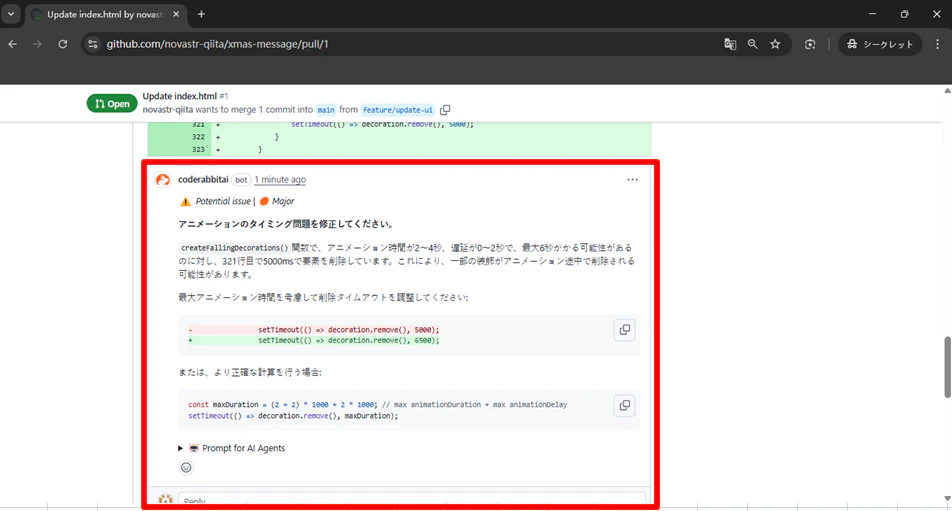Click the novastr-qiita author link
Image resolution: width=952 pixels, height=511 pixels.
pyautogui.click(x=168, y=110)
